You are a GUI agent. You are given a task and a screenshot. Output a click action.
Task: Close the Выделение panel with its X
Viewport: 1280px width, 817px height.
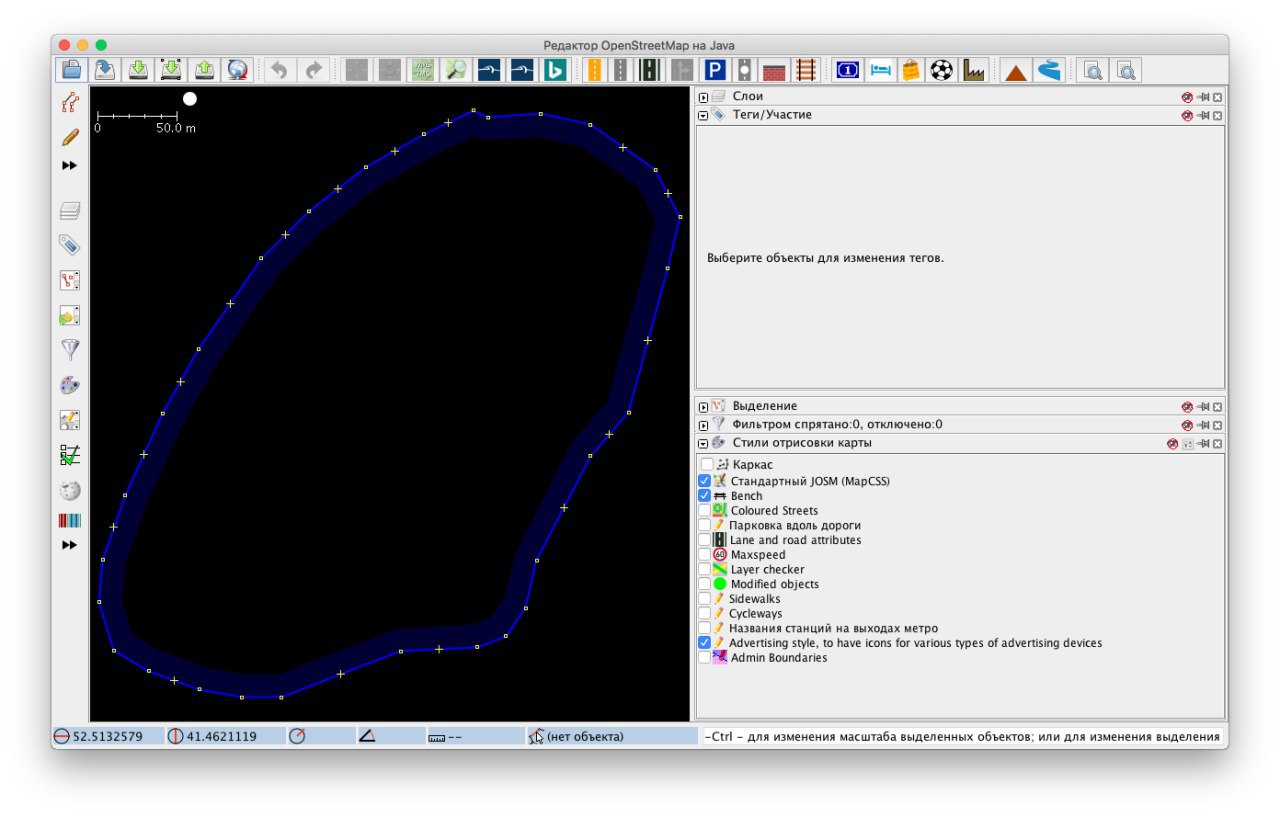1217,407
